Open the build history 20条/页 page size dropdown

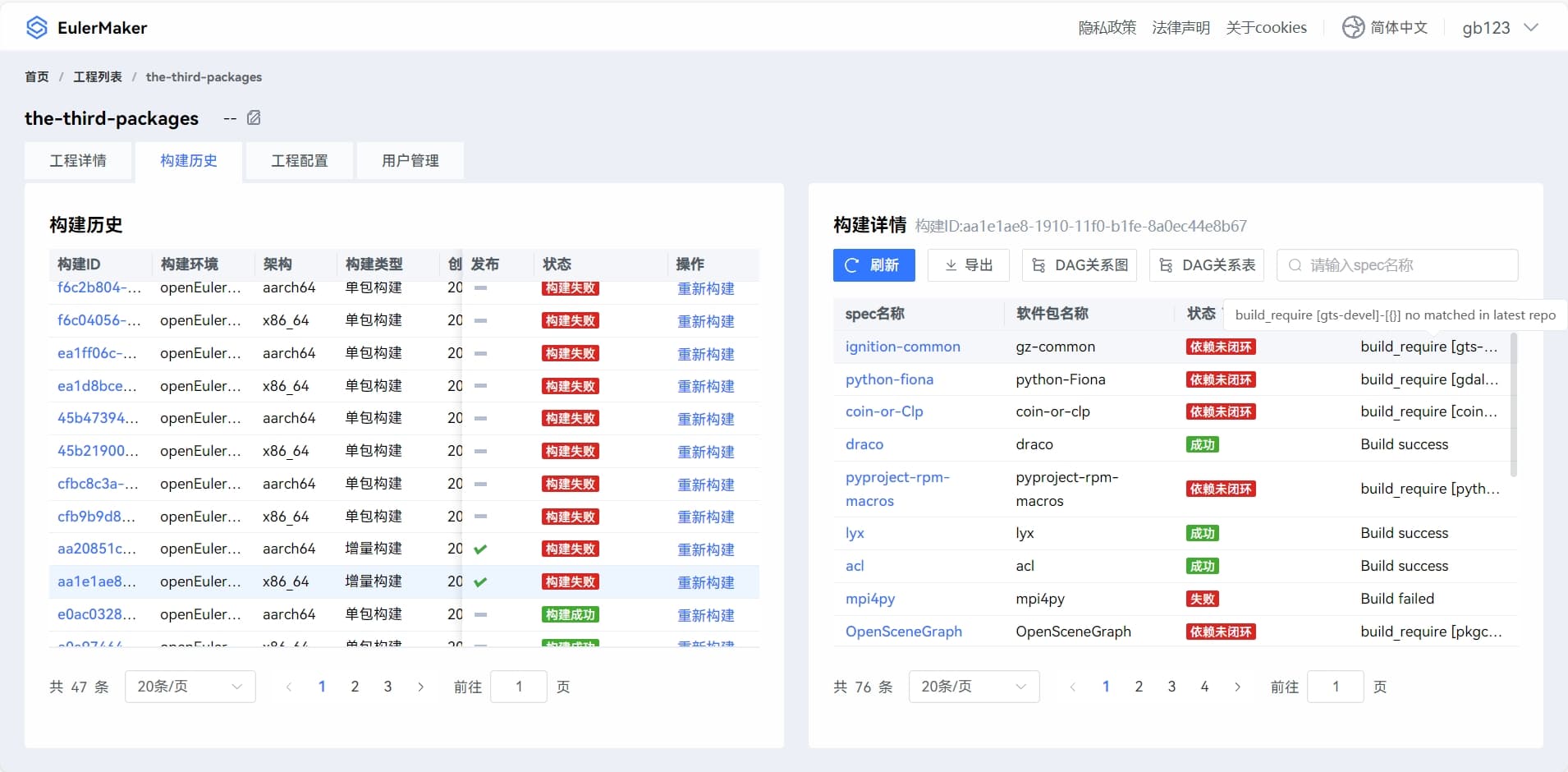pyautogui.click(x=190, y=687)
